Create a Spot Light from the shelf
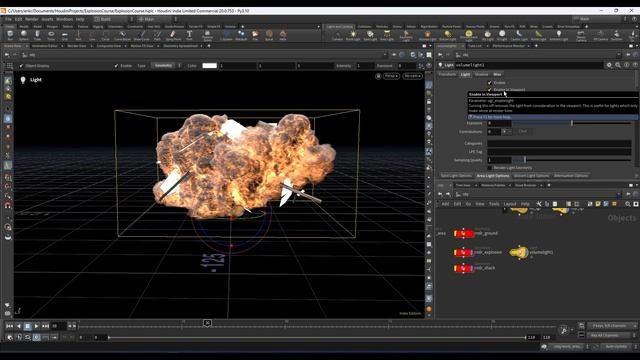 pyautogui.click(x=370, y=36)
